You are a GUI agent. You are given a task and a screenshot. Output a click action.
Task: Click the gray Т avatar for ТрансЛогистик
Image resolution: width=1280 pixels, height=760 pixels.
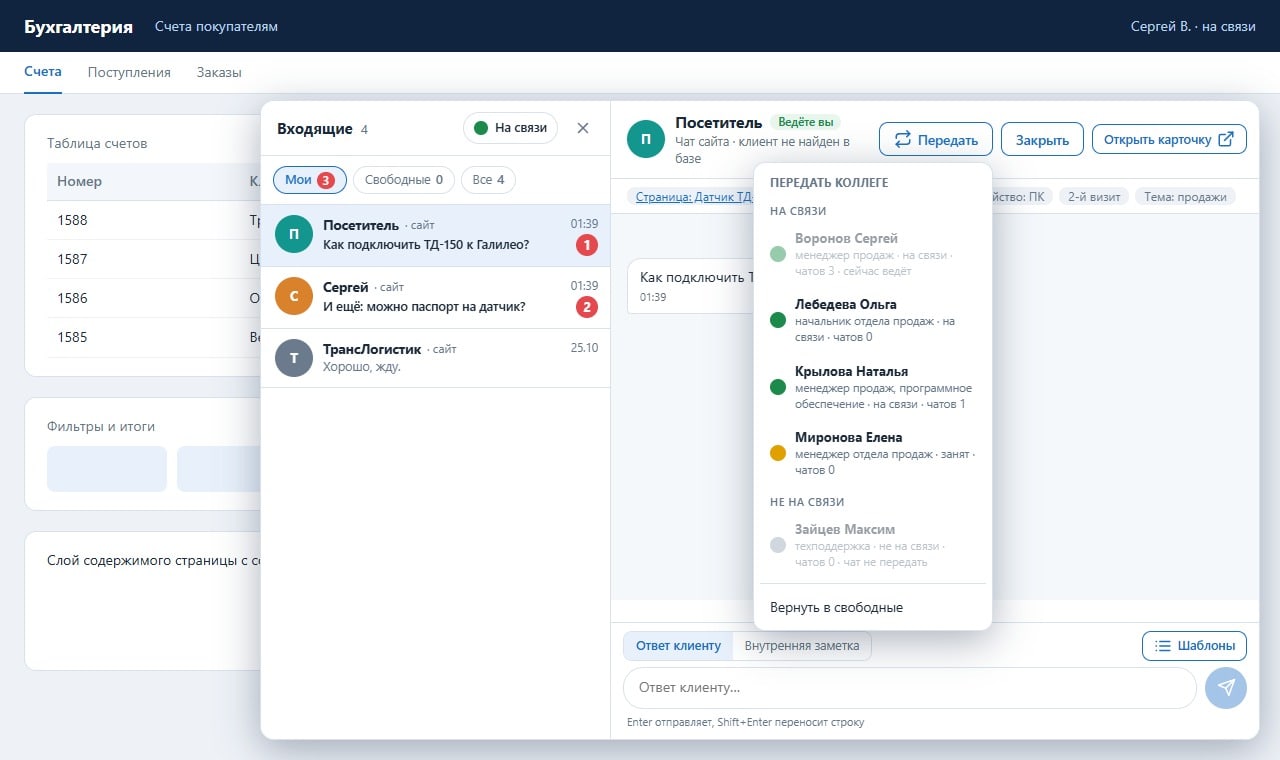click(293, 358)
